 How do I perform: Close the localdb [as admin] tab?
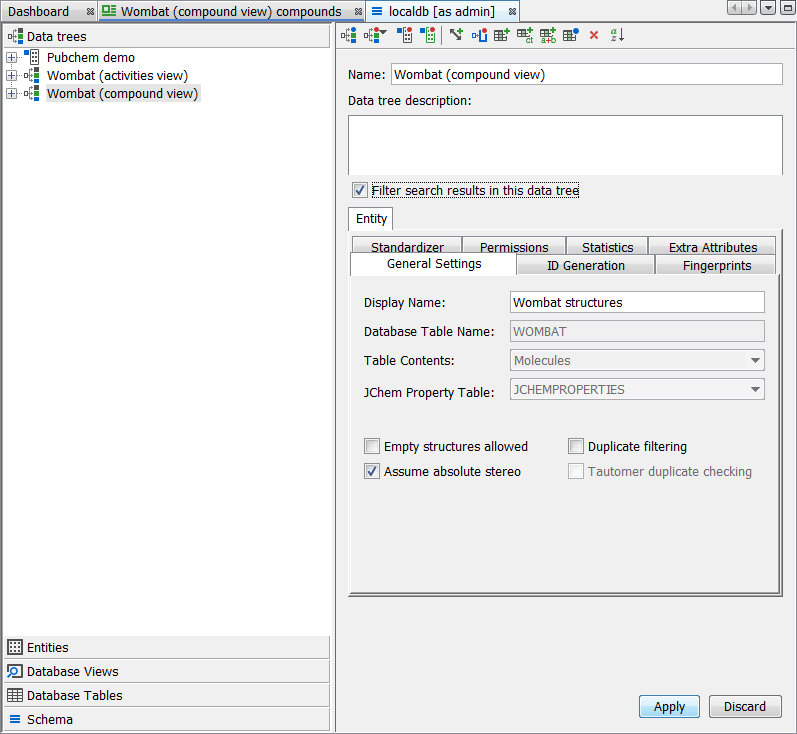coord(512,11)
